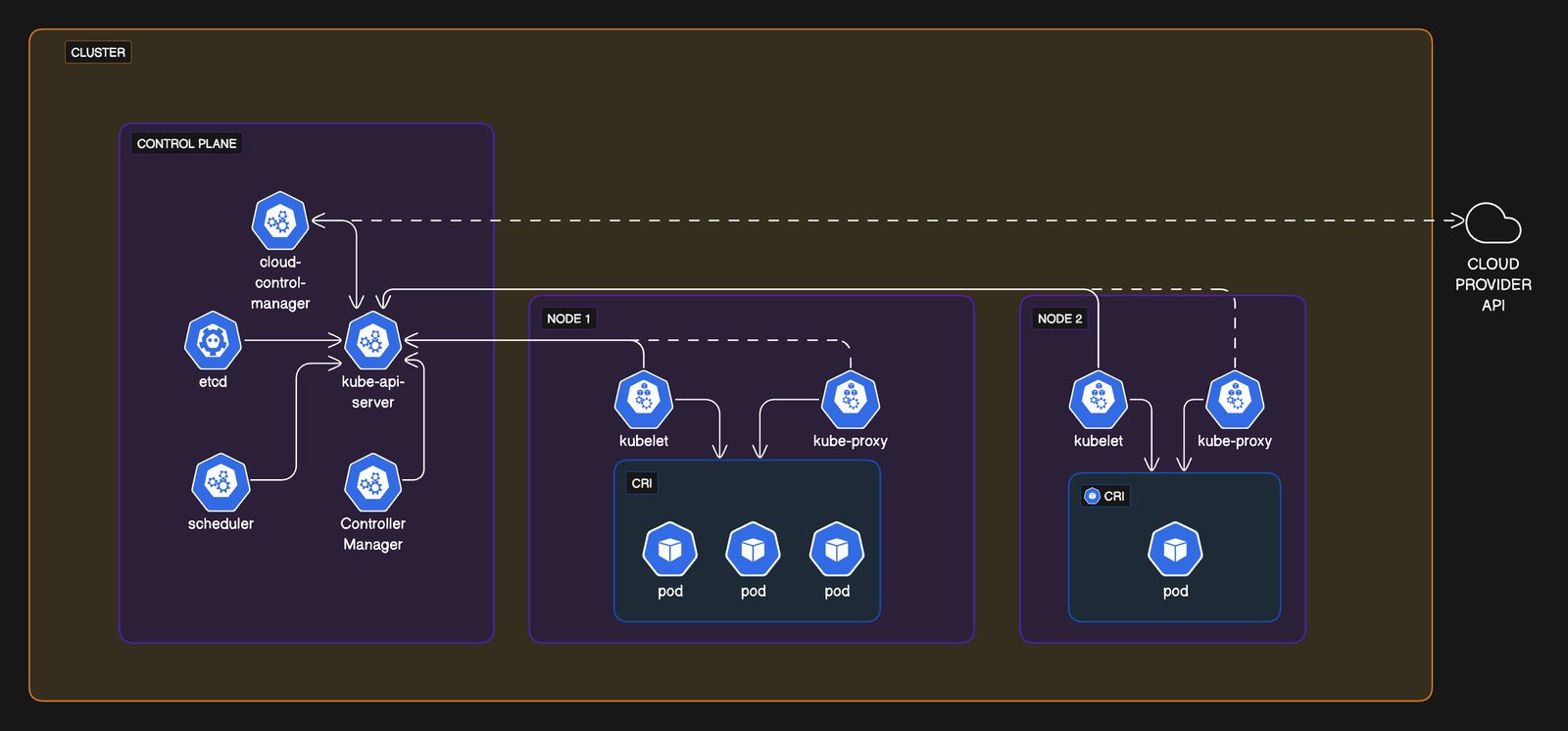This screenshot has width=1568, height=731.
Task: Select the kube-api-server text label
Action: coord(372,392)
